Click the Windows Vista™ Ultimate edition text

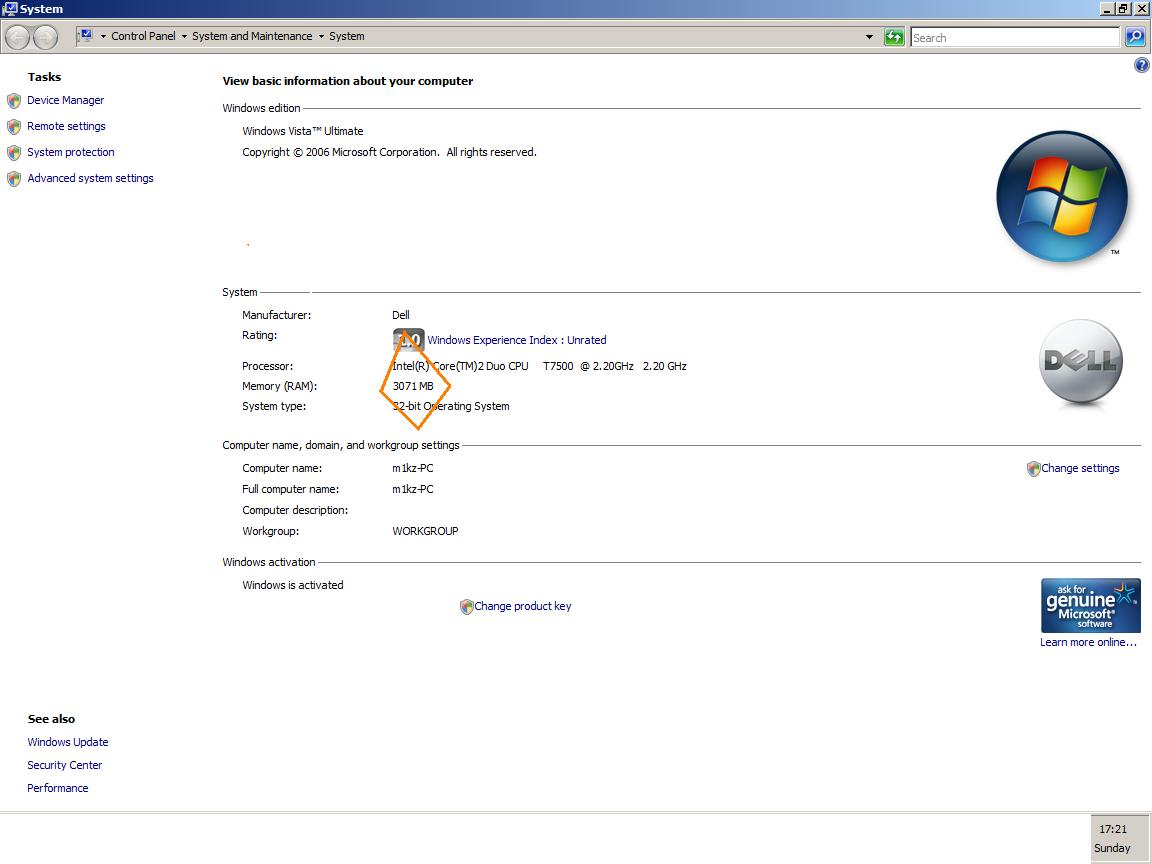[303, 131]
